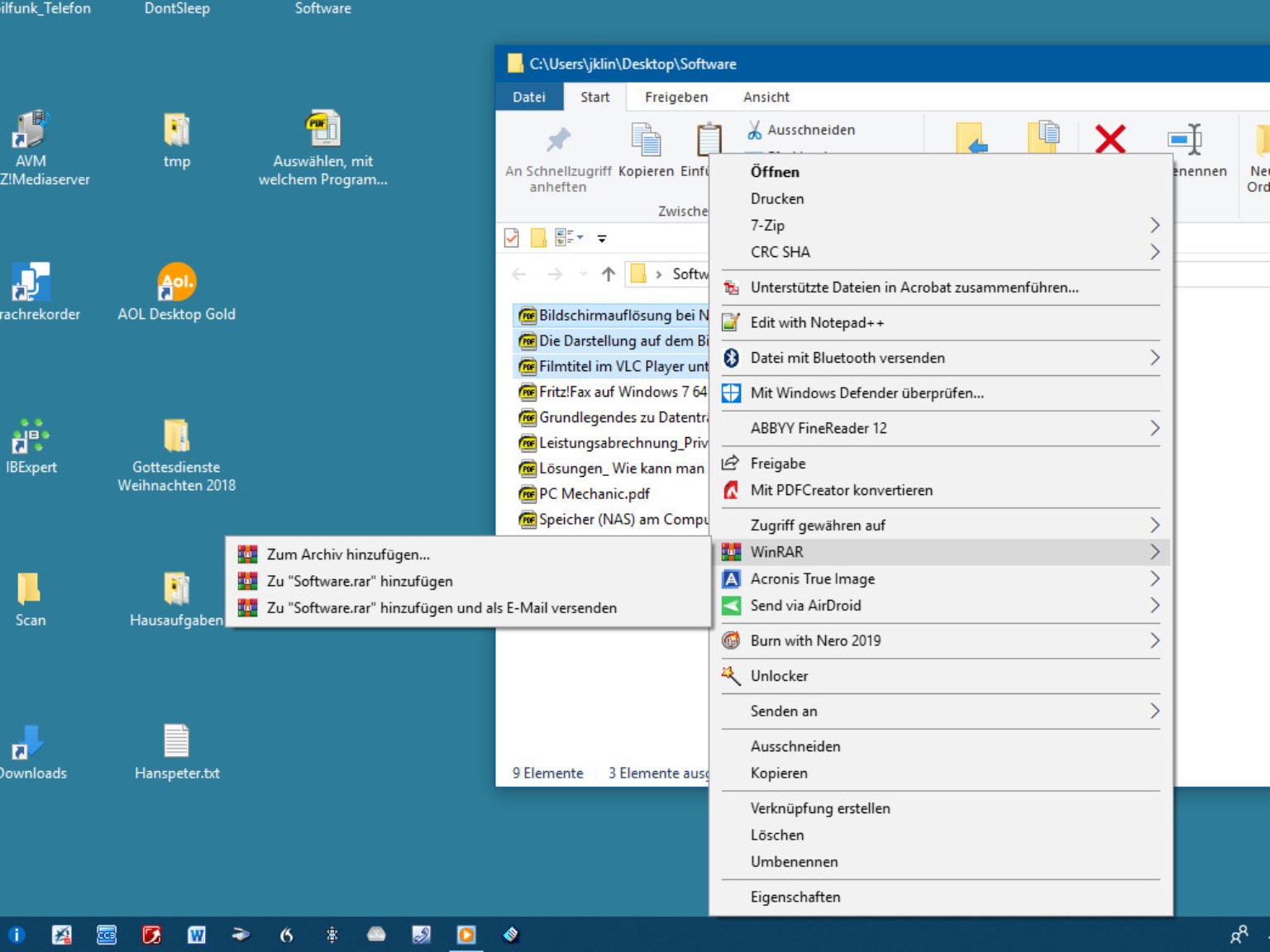Image resolution: width=1270 pixels, height=952 pixels.
Task: Click the Ausschneiden scissors in ribbon
Action: (x=800, y=130)
